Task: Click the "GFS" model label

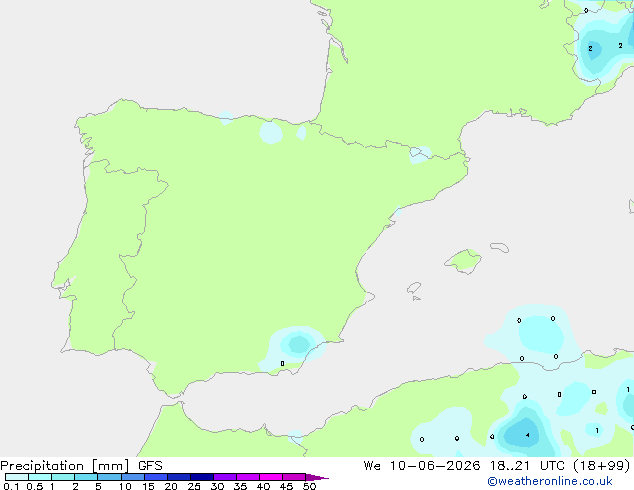Action: pyautogui.click(x=150, y=466)
